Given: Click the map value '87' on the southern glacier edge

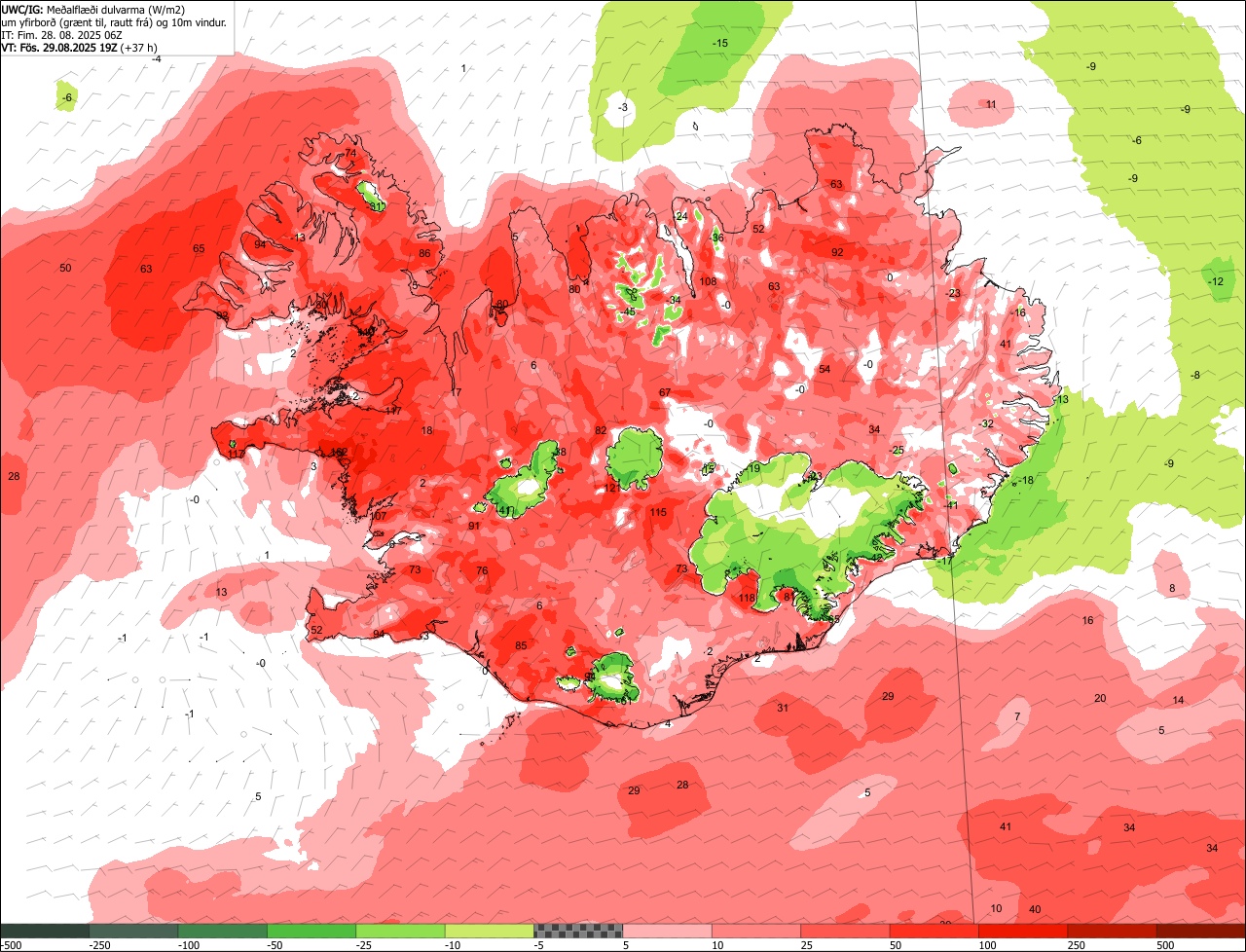Looking at the screenshot, I should point(788,596).
